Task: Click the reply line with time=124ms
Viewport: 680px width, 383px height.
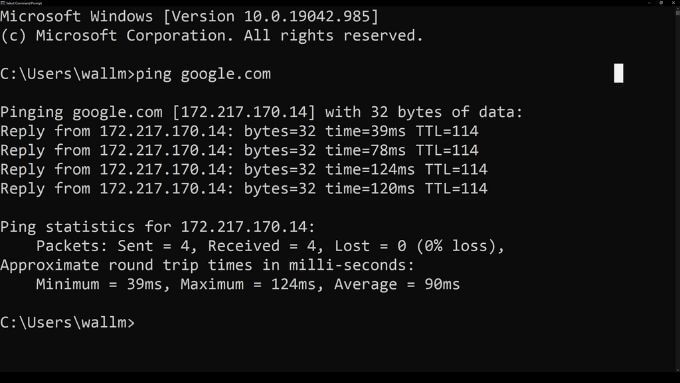Action: [x=244, y=169]
